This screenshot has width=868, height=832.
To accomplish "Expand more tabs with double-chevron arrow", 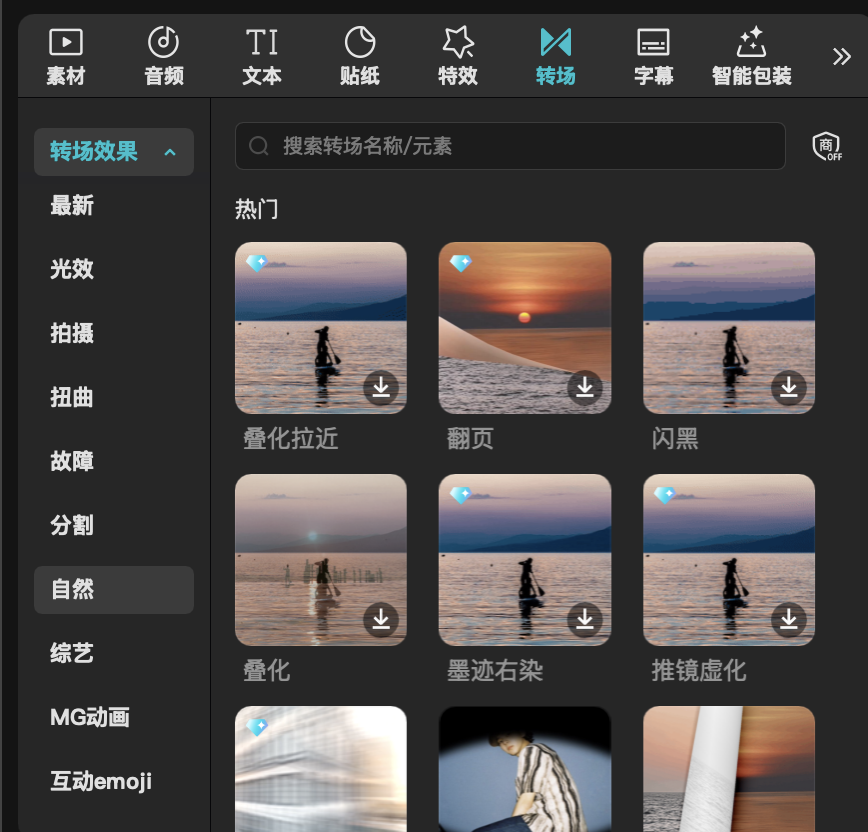I will pos(841,56).
